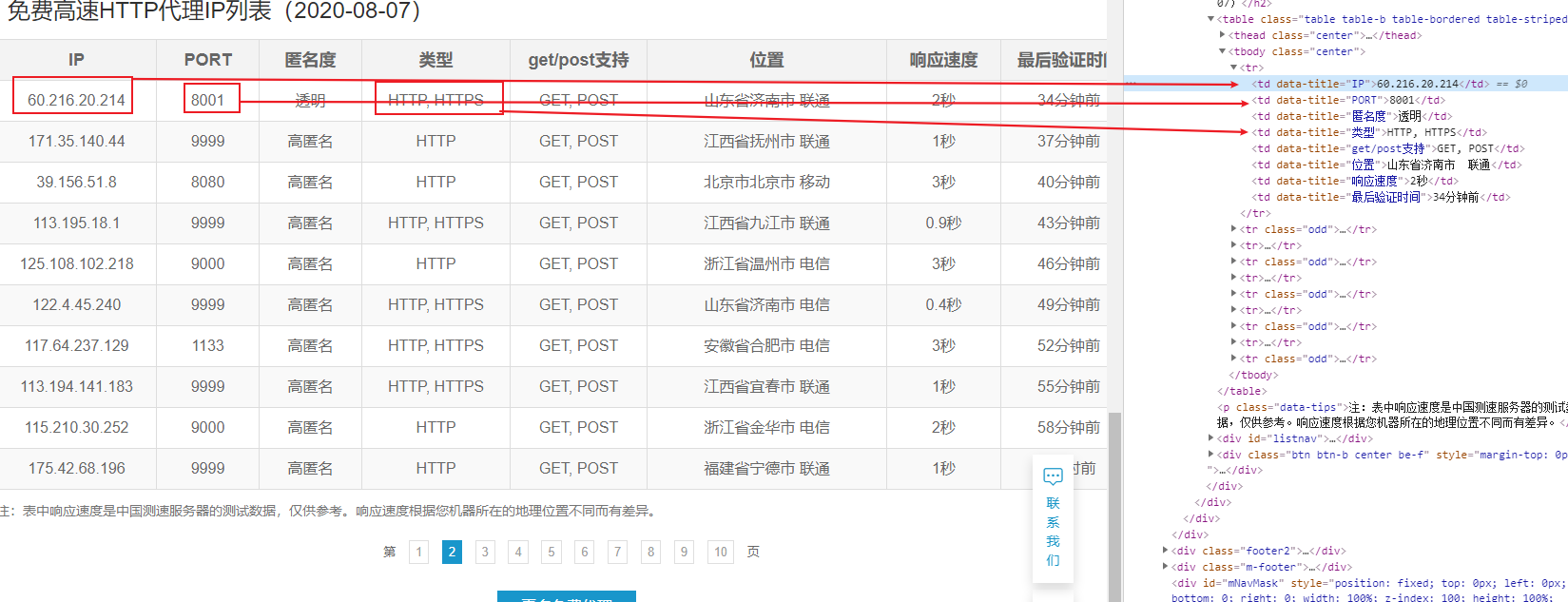Click the 响应速度 column header

coord(943,60)
